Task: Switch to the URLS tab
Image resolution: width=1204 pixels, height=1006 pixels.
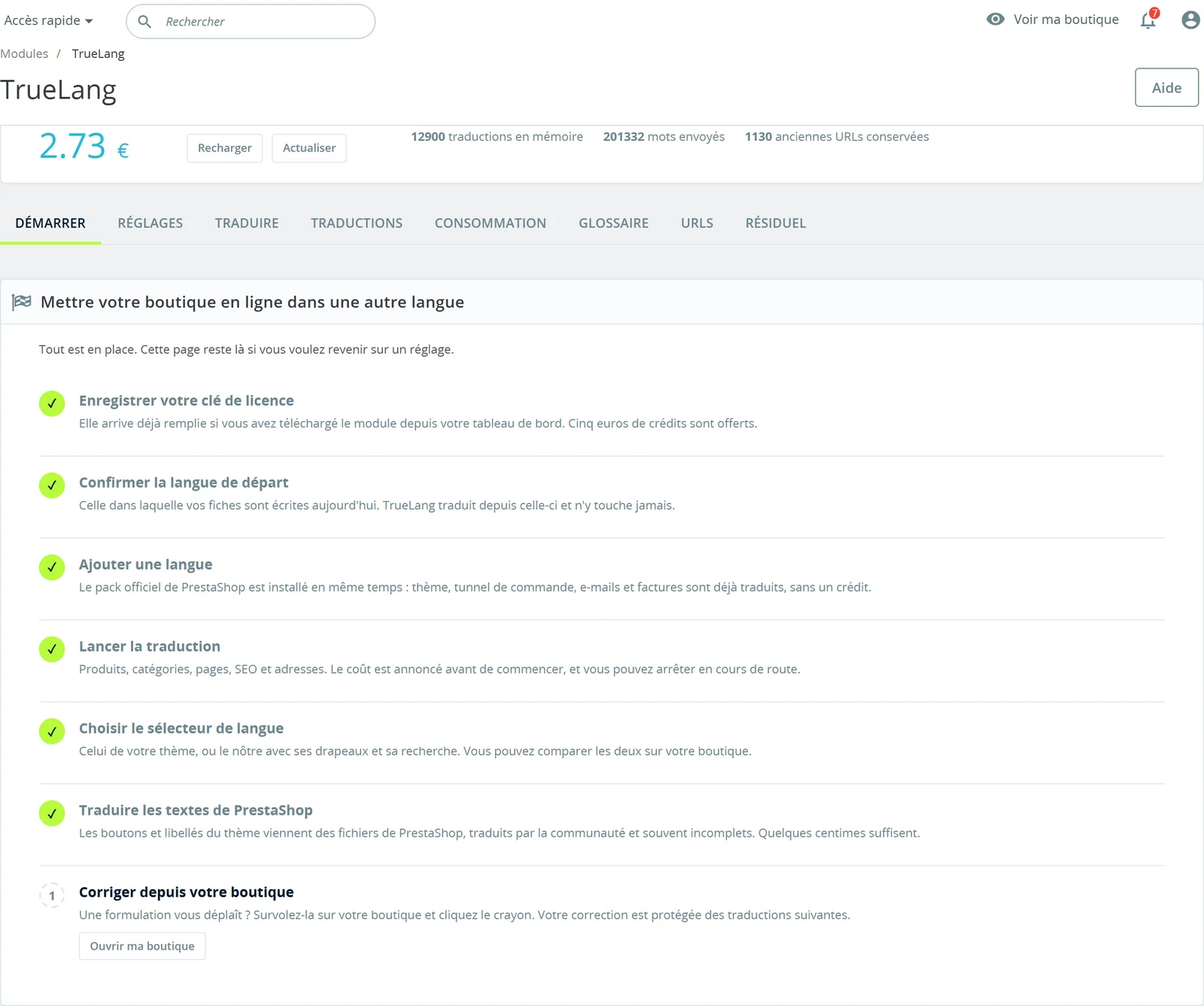Action: click(x=697, y=223)
